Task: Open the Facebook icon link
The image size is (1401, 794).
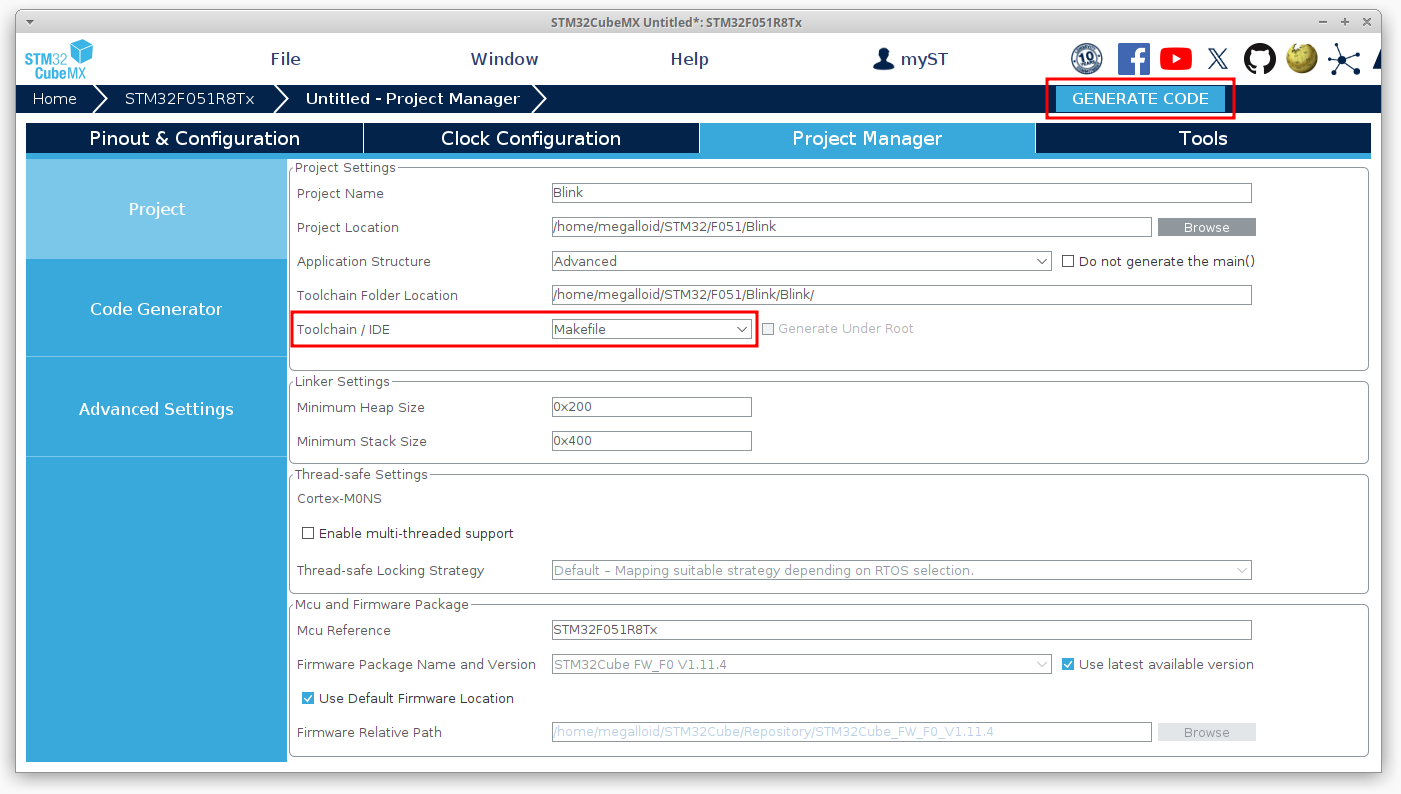Action: point(1133,59)
